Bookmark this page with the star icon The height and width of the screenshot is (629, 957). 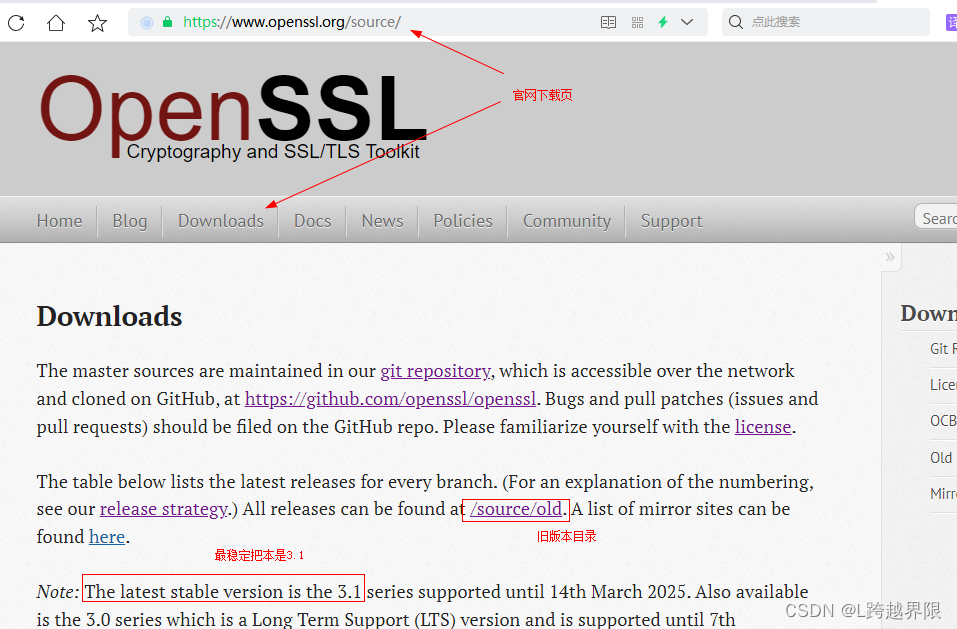tap(97, 21)
